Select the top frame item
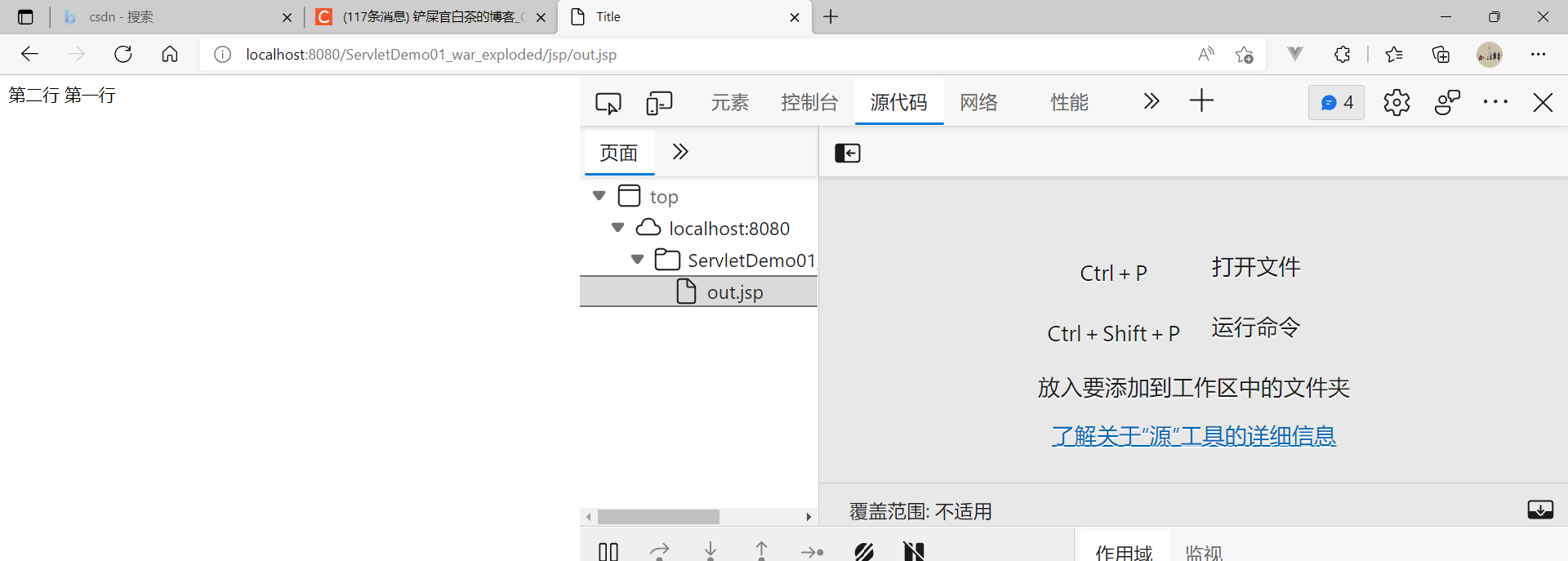Viewport: 1568px width, 561px height. (x=664, y=197)
